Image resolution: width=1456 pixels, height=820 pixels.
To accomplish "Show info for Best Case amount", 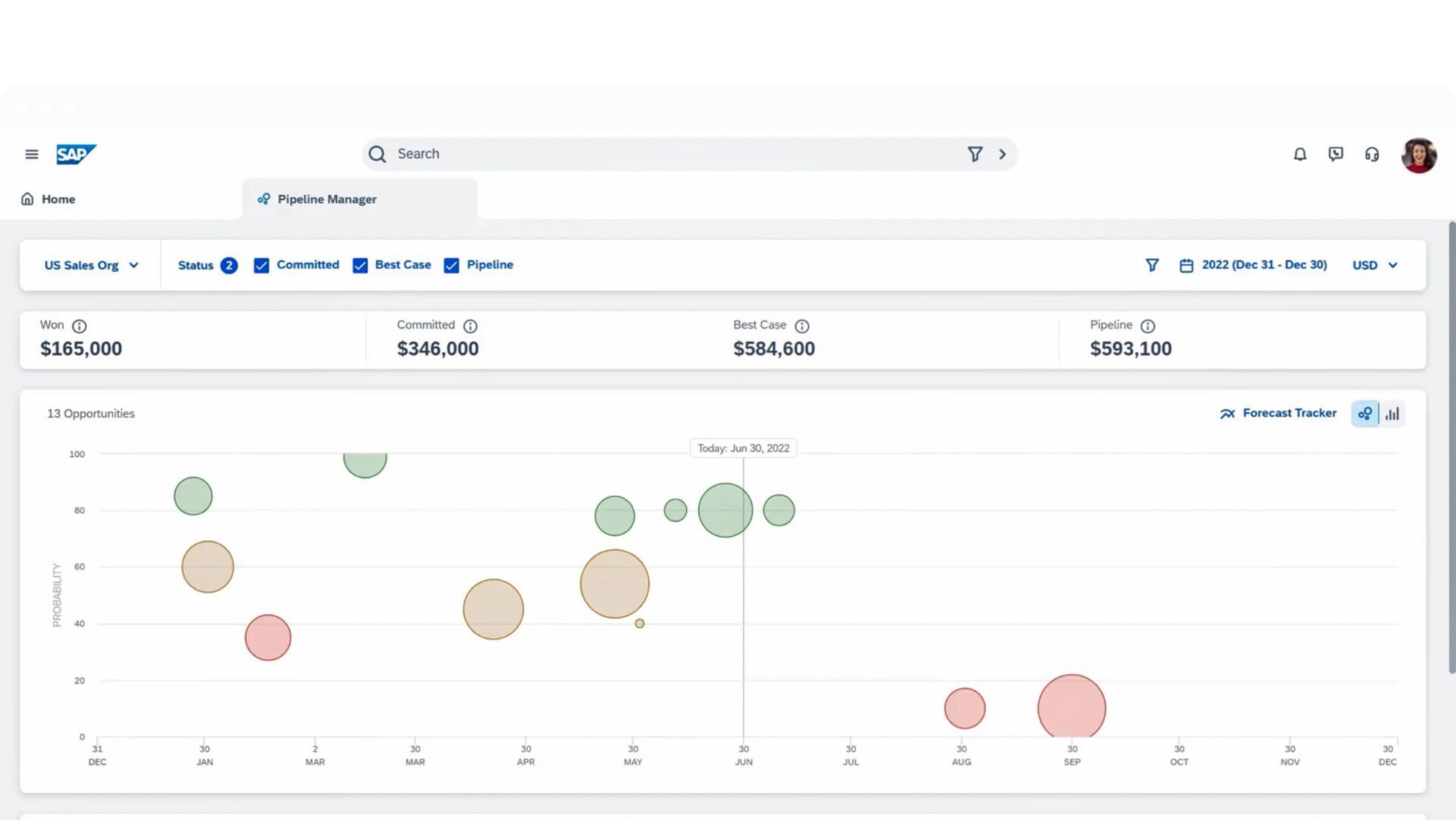I will [802, 327].
